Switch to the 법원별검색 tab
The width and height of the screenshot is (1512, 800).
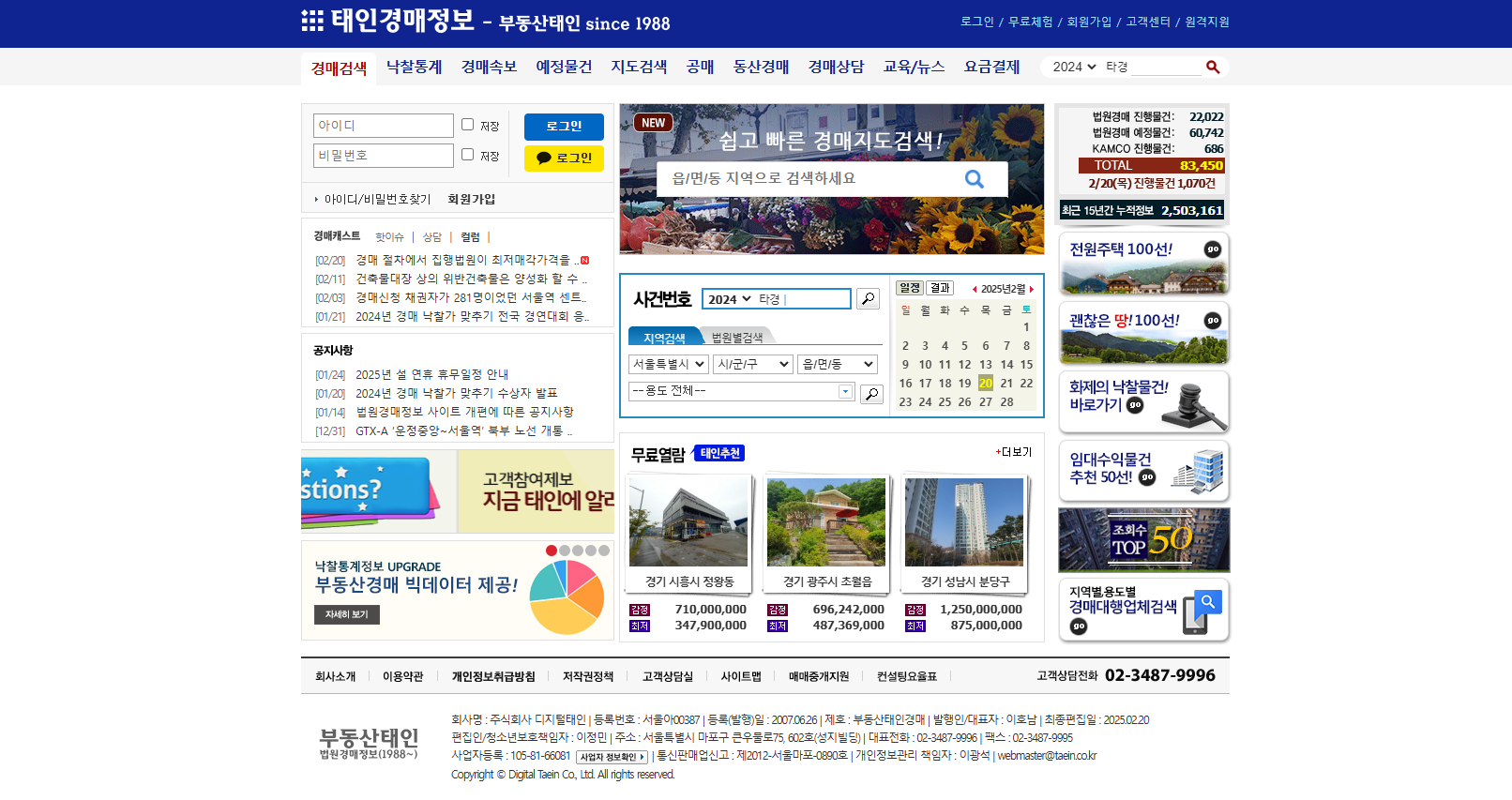(737, 338)
